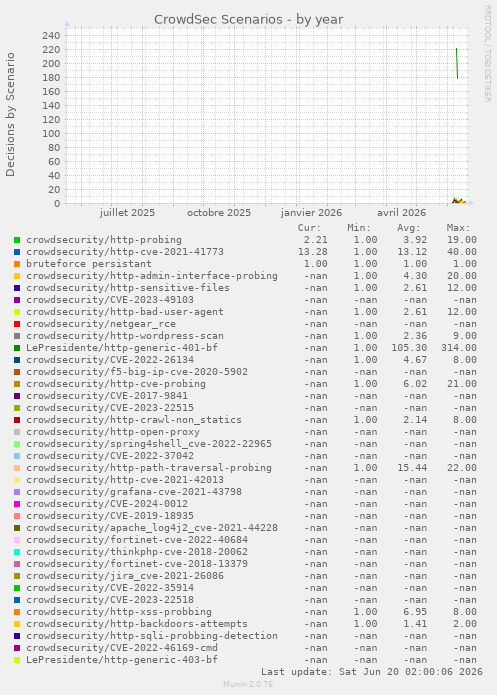Click the 'Last update' timestamp text

coord(372,672)
